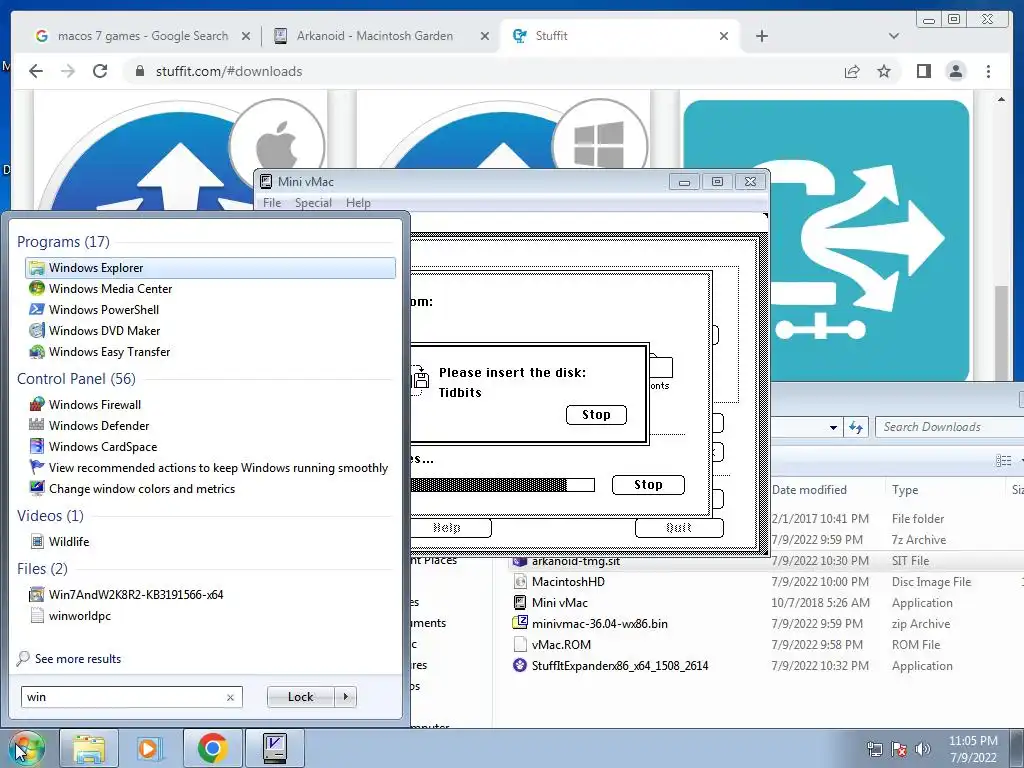Image resolution: width=1024 pixels, height=768 pixels.
Task: Click the progress bar in Mini vMac
Action: point(502,485)
